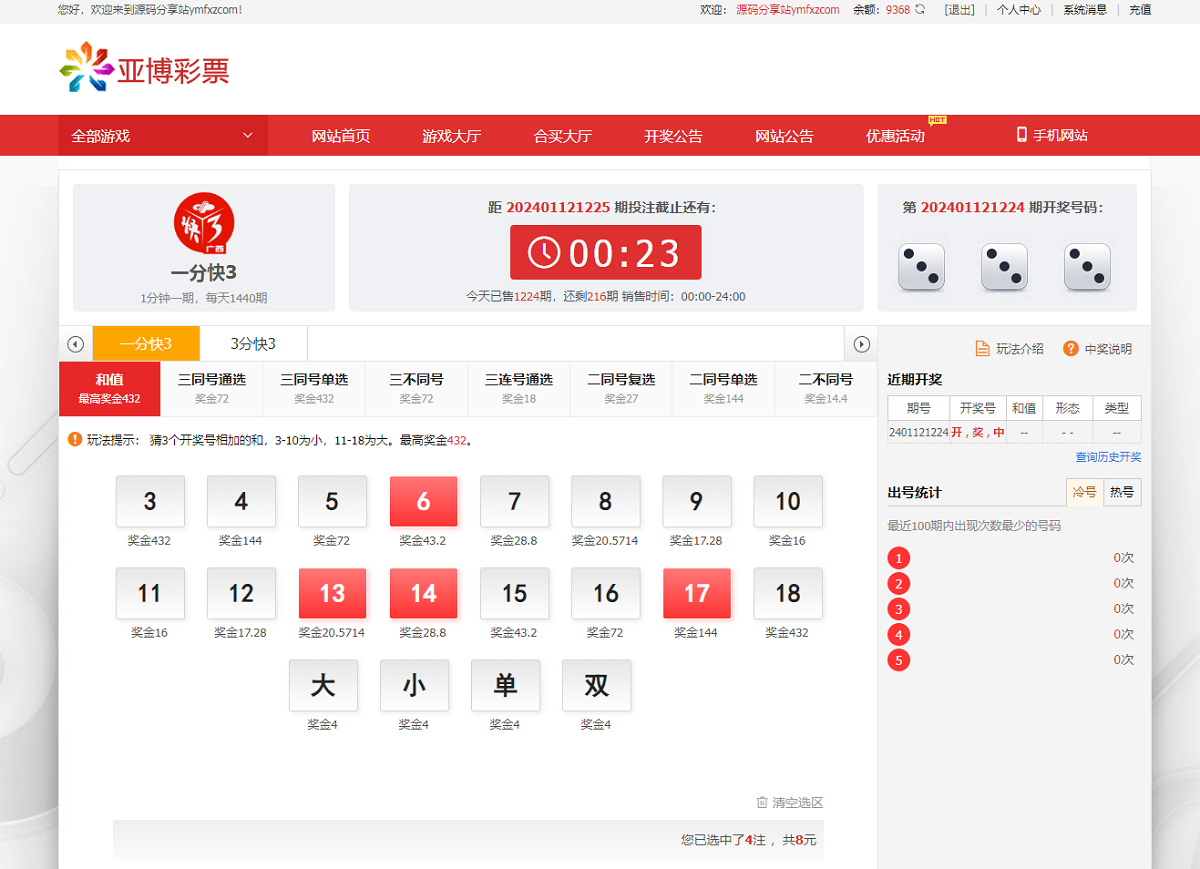The width and height of the screenshot is (1200, 869).
Task: Click 查询历史开奖 link
Action: [x=1108, y=457]
